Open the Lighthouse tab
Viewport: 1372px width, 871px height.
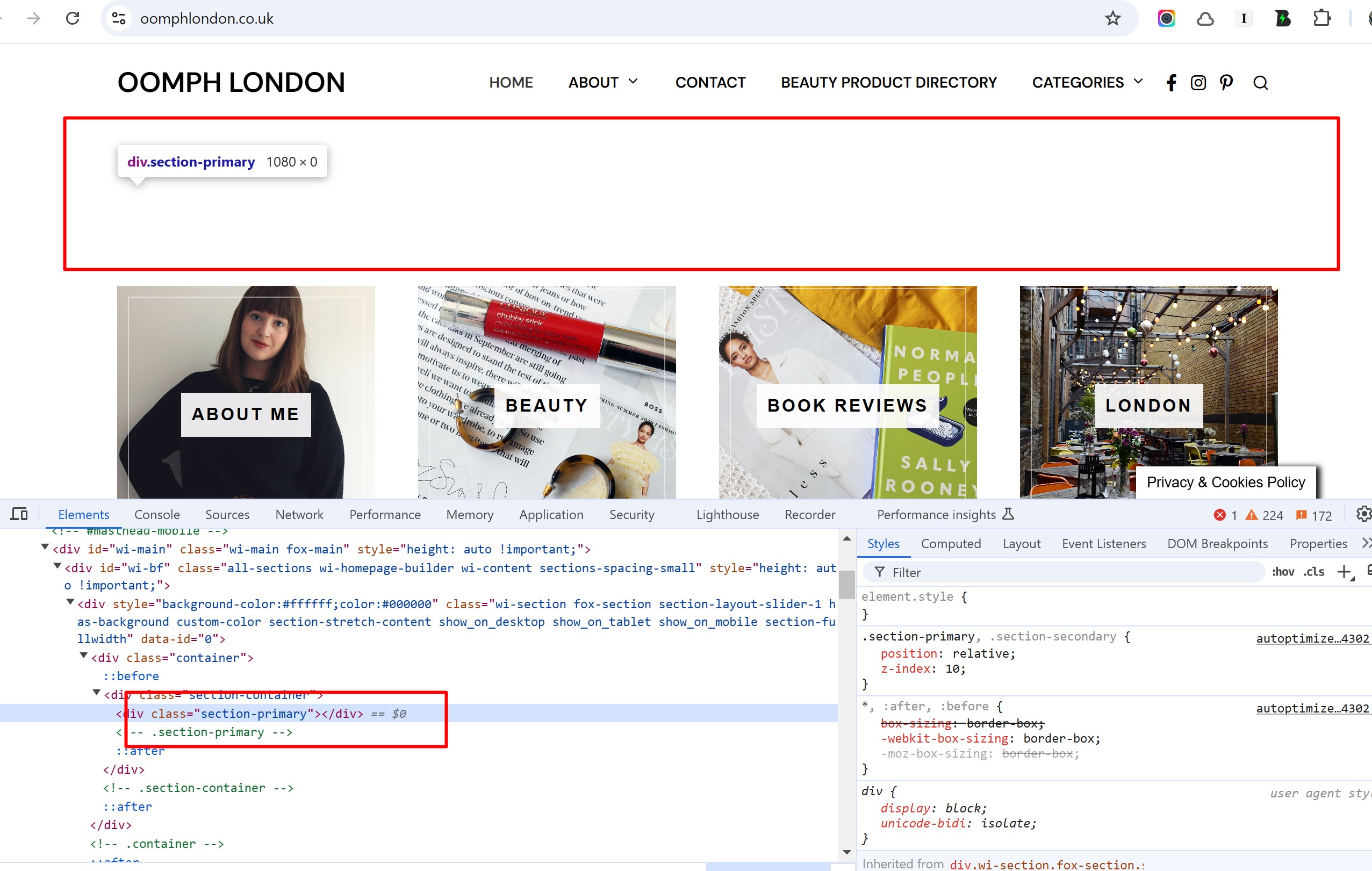(728, 514)
